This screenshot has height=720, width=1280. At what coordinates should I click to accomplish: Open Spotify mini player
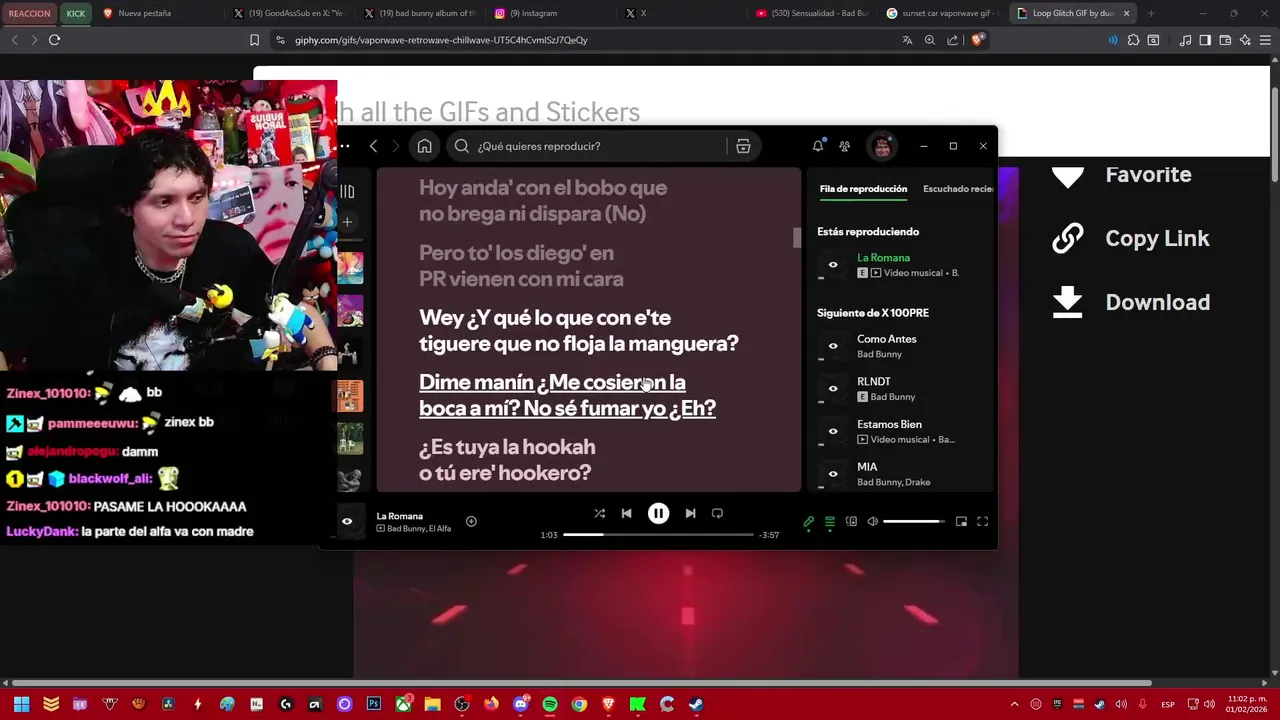click(961, 521)
